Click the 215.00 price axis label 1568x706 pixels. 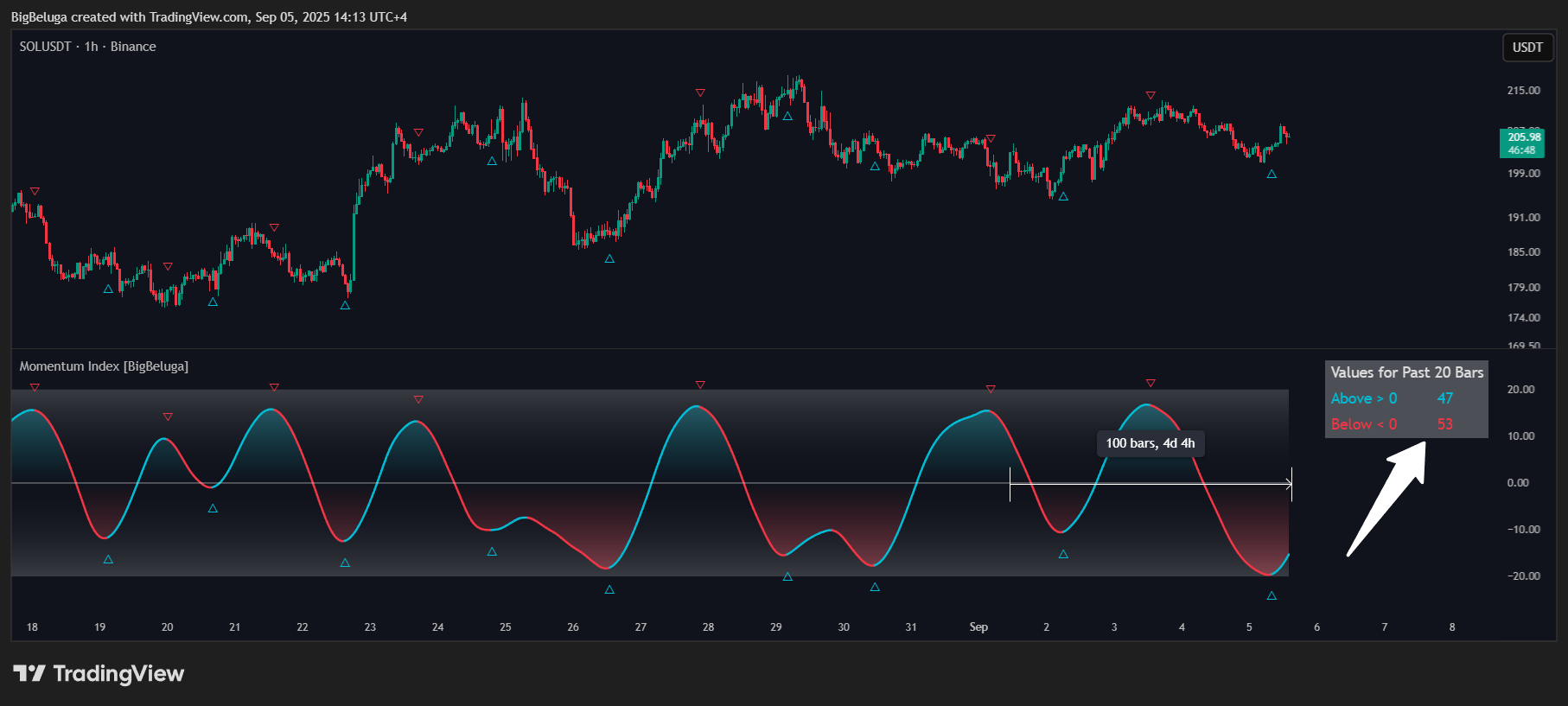[1524, 91]
